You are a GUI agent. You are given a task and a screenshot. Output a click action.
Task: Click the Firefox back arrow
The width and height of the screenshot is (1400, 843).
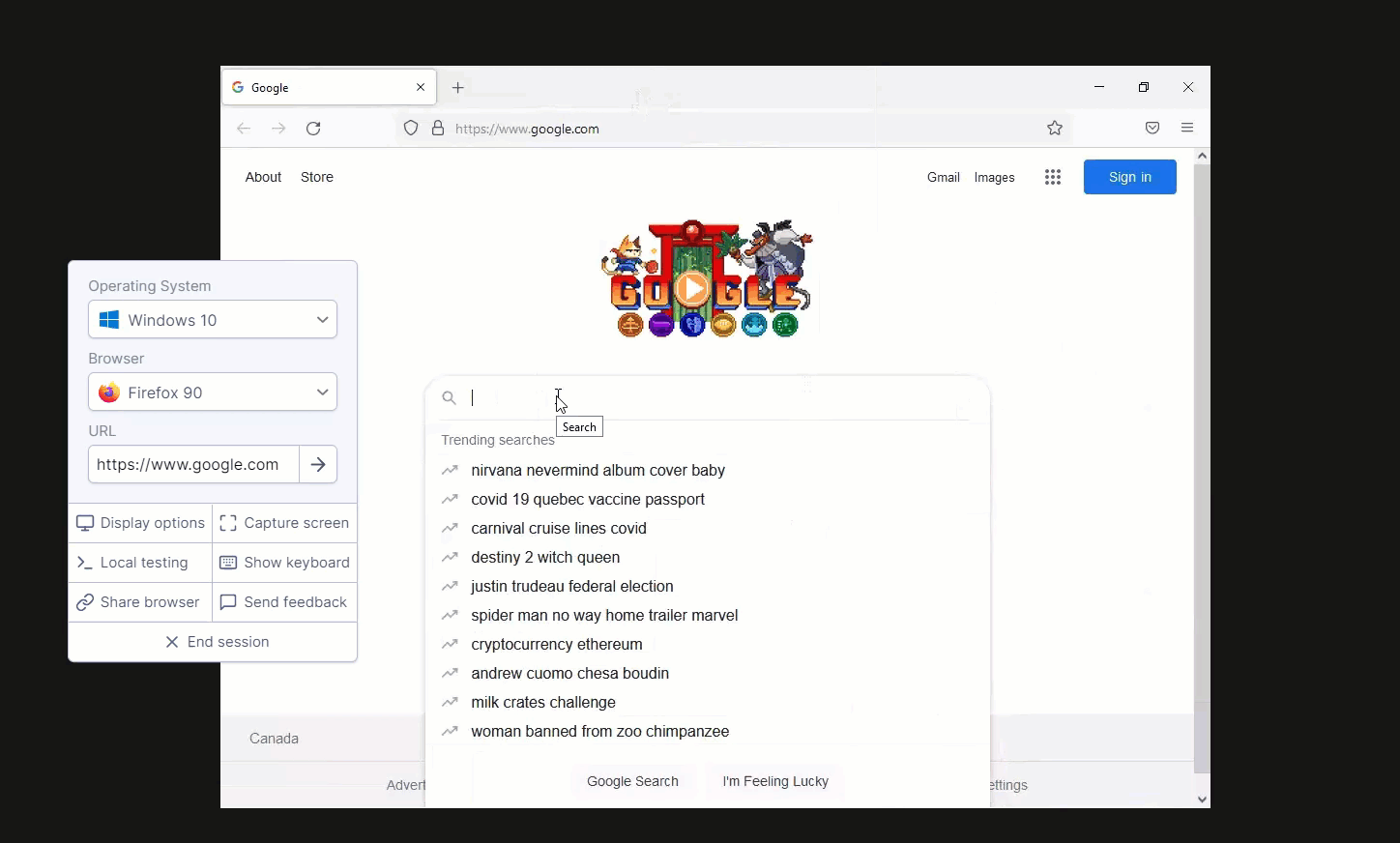tap(244, 129)
